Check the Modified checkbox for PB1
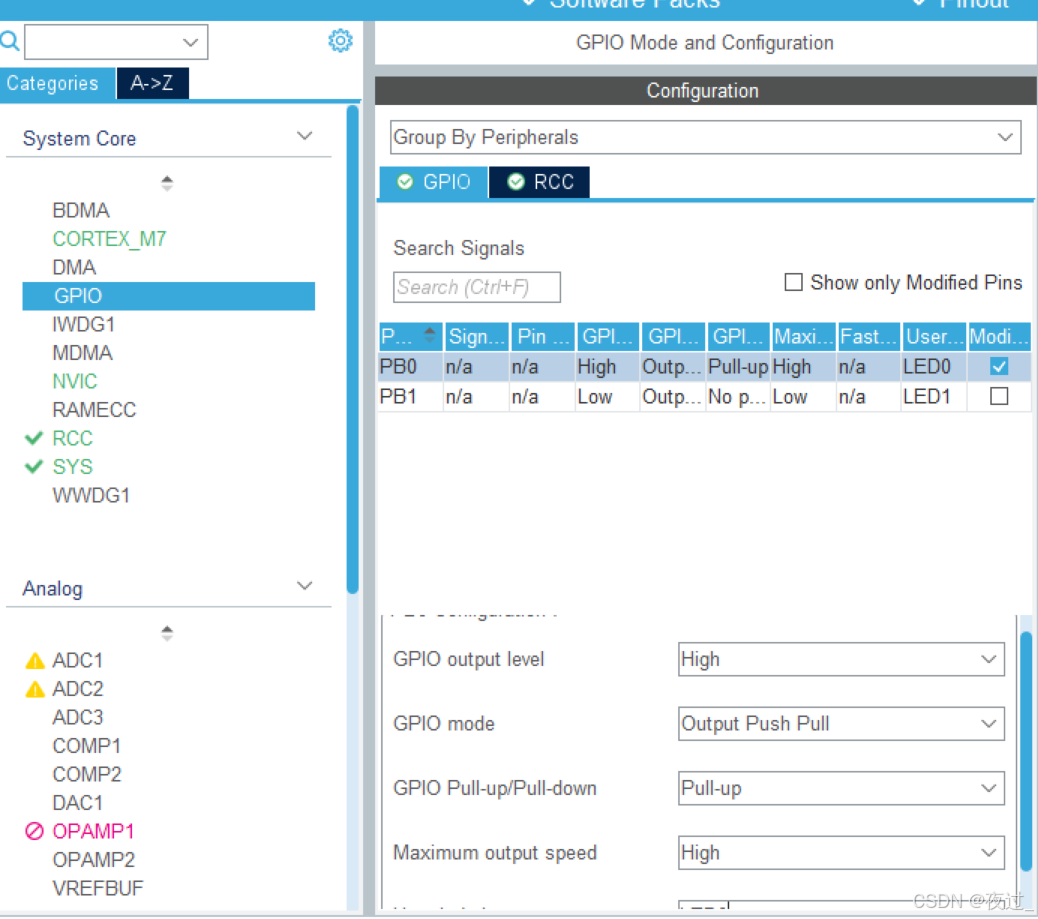1038x919 pixels. pyautogui.click(x=997, y=396)
